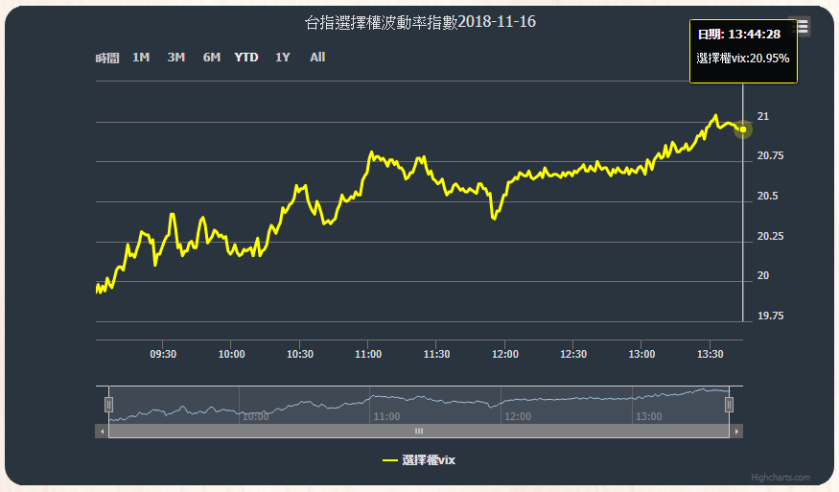Set zoom range to 1Y
839x492 pixels.
(283, 57)
